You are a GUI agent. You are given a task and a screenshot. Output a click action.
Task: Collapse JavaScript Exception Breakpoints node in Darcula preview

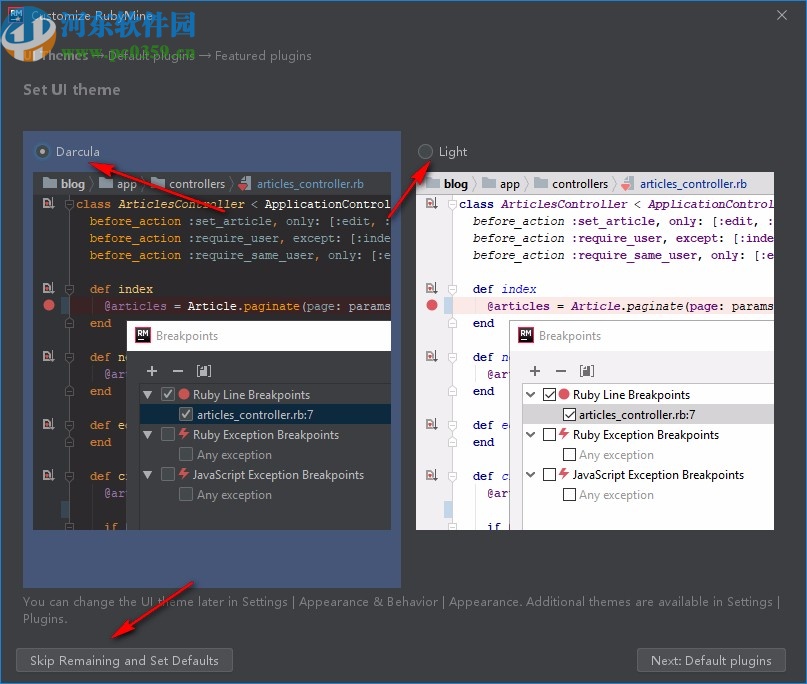tap(148, 475)
